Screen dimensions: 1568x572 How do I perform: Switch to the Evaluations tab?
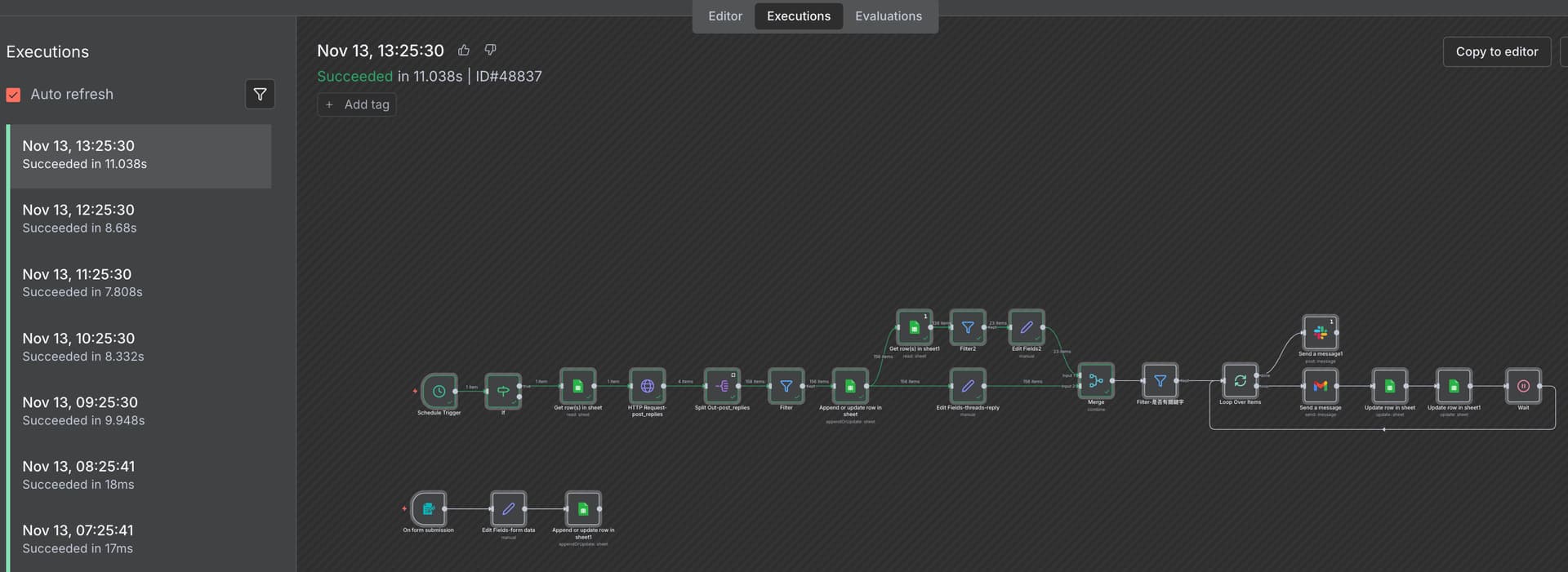pyautogui.click(x=889, y=16)
